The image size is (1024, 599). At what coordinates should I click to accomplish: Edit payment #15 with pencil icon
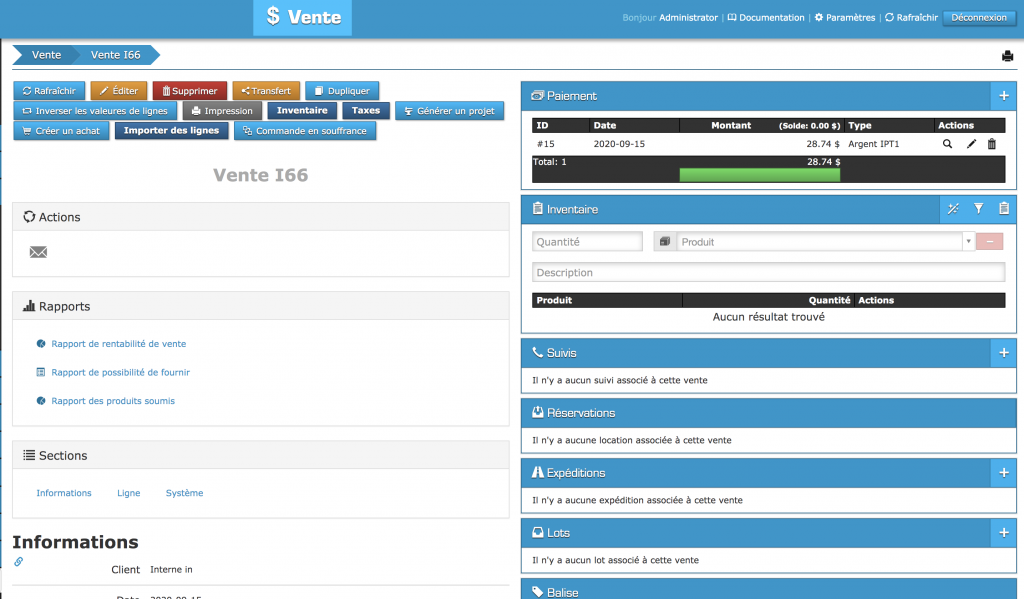coord(970,144)
